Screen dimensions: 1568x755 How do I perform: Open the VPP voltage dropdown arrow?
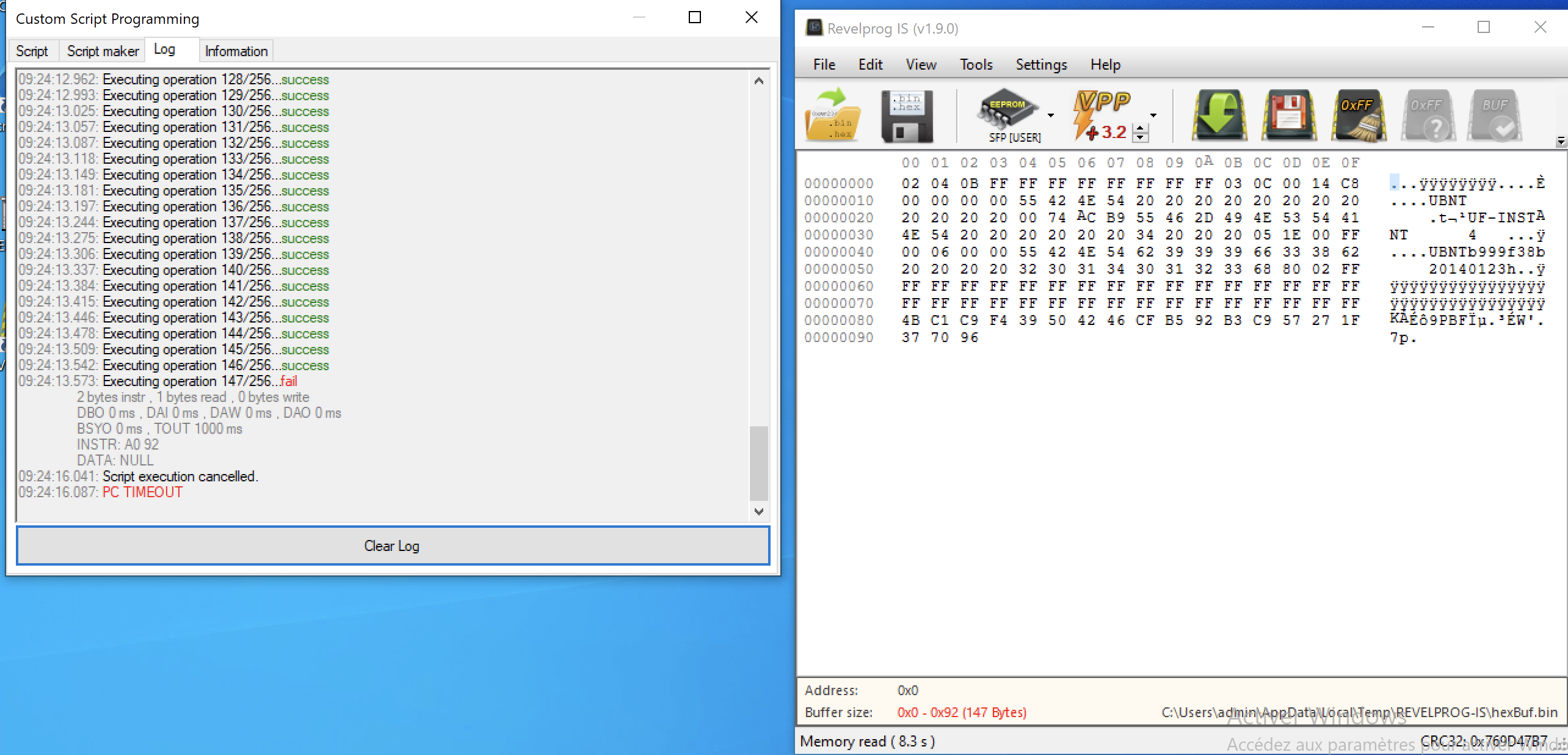pyautogui.click(x=1153, y=115)
